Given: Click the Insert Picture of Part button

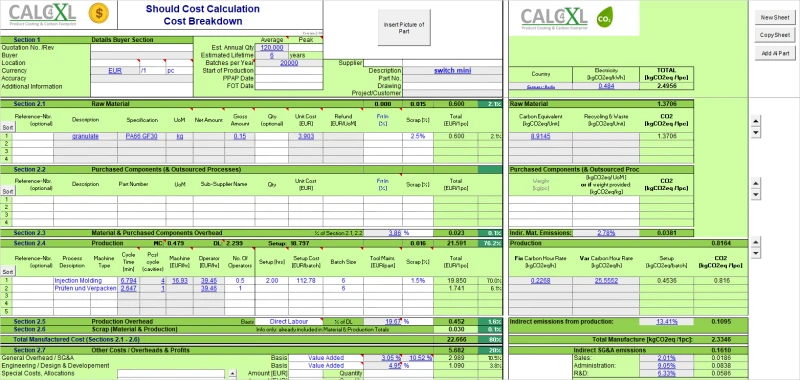Looking at the screenshot, I should point(404,28).
